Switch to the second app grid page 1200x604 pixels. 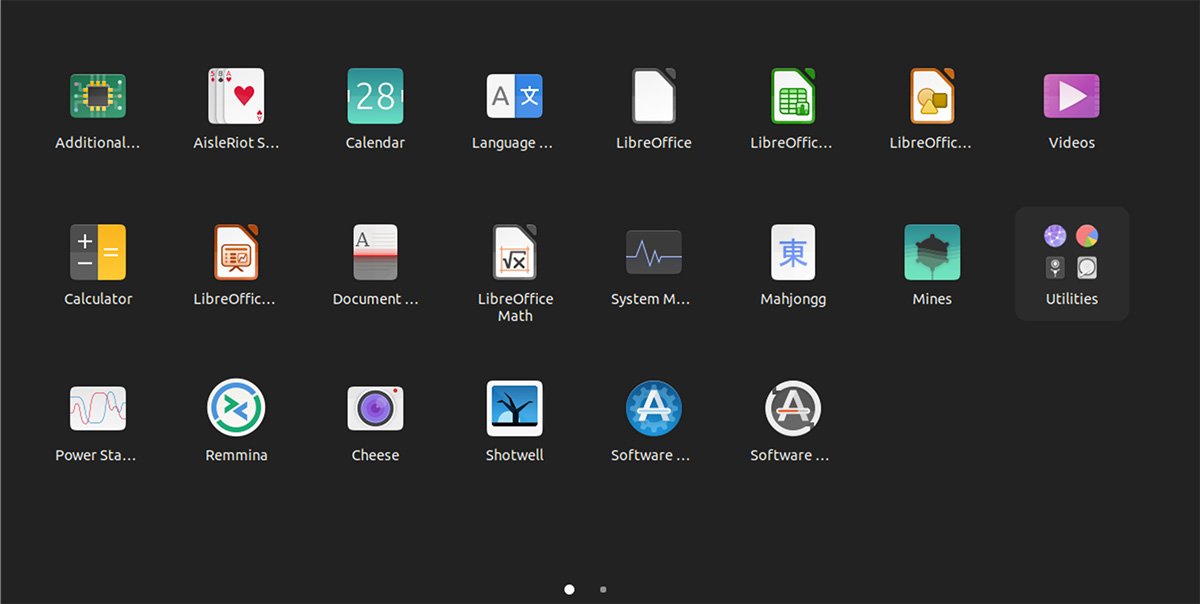point(602,589)
